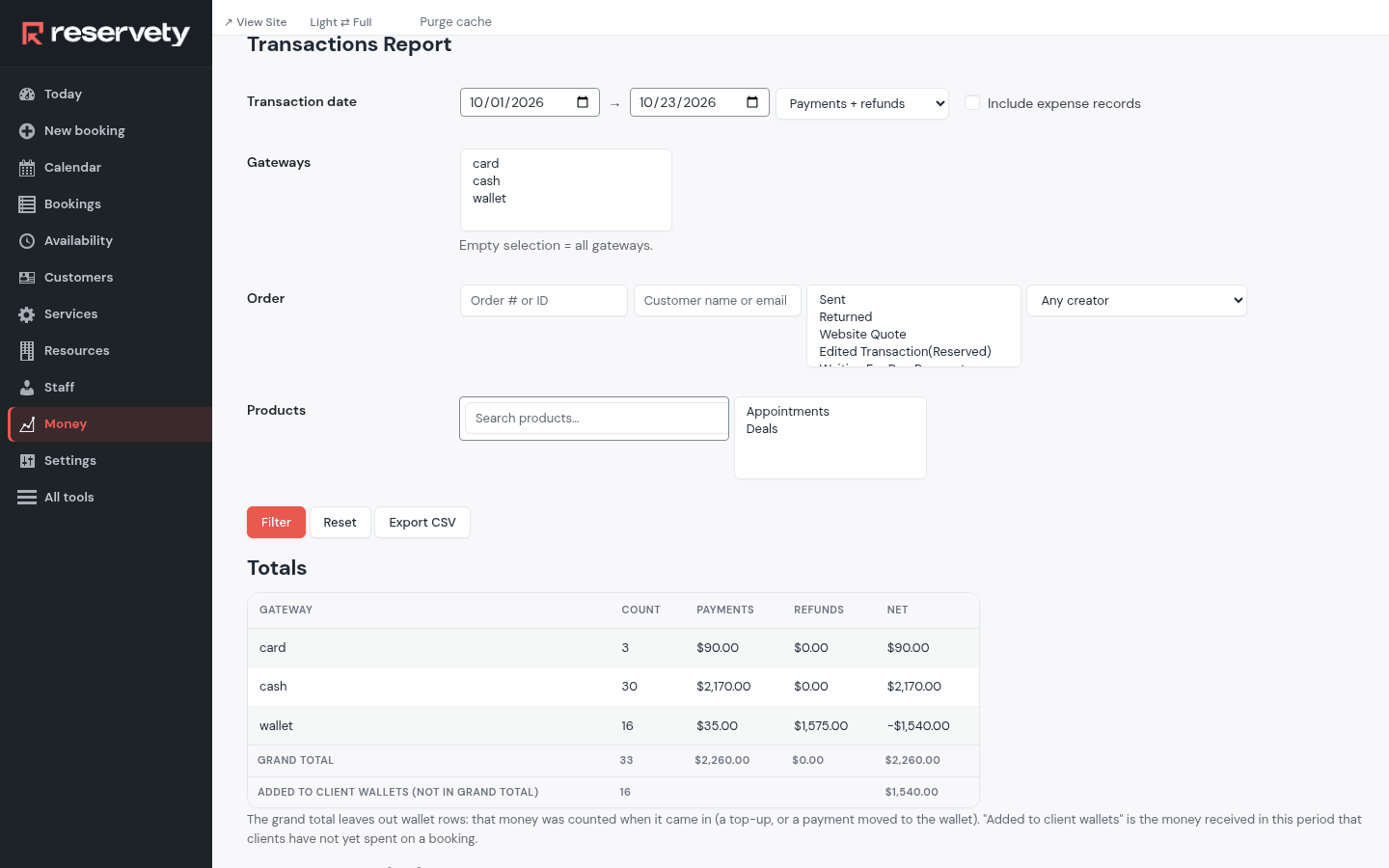Image resolution: width=1389 pixels, height=868 pixels.
Task: Click the Bookings list icon
Action: 27,204
